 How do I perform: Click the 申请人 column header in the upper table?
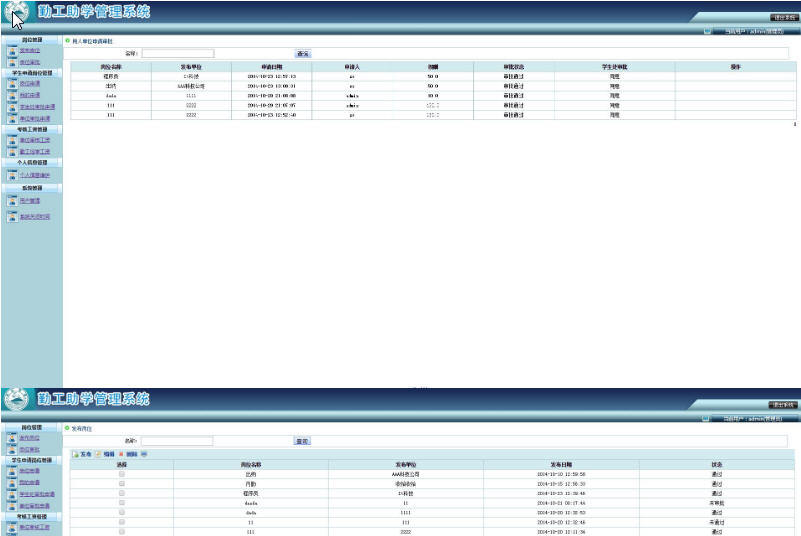pyautogui.click(x=352, y=67)
